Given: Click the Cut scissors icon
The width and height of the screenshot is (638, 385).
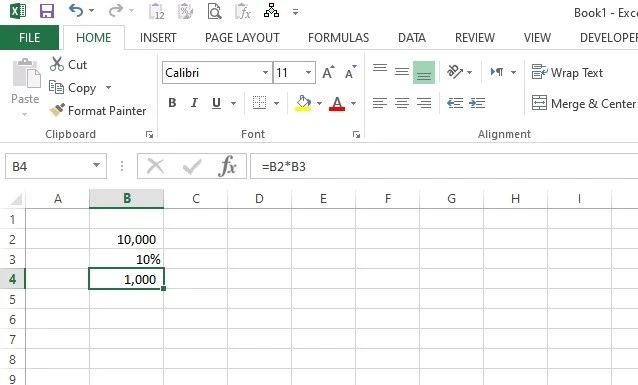Looking at the screenshot, I should point(57,64).
